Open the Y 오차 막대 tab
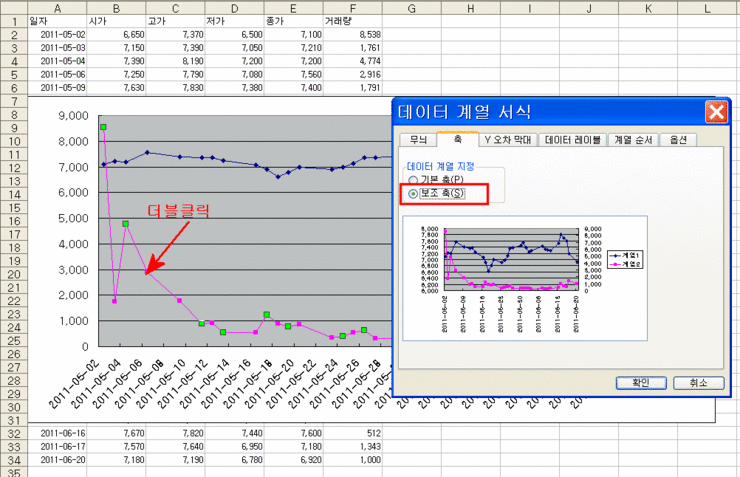 pyautogui.click(x=508, y=140)
